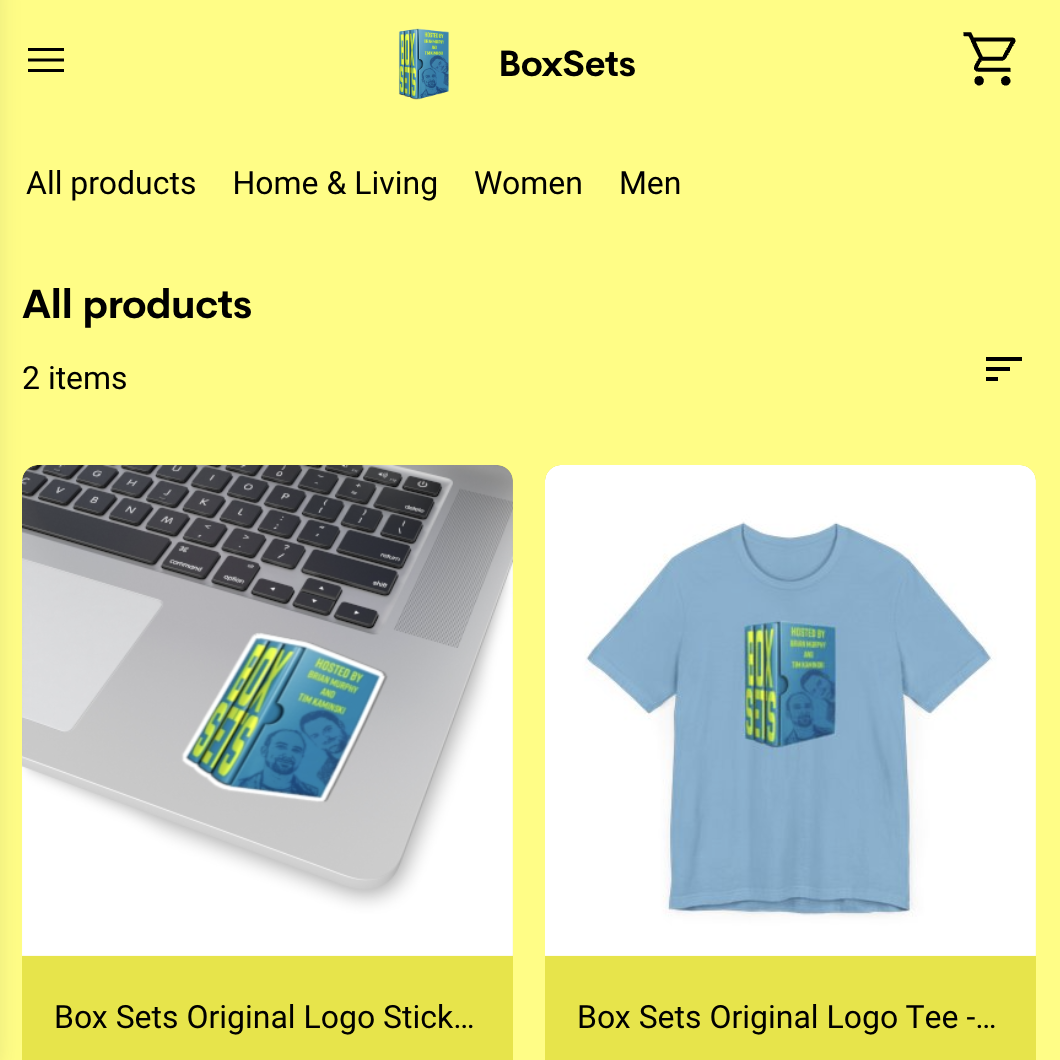Go to the All products category
The height and width of the screenshot is (1060, 1060).
click(111, 184)
